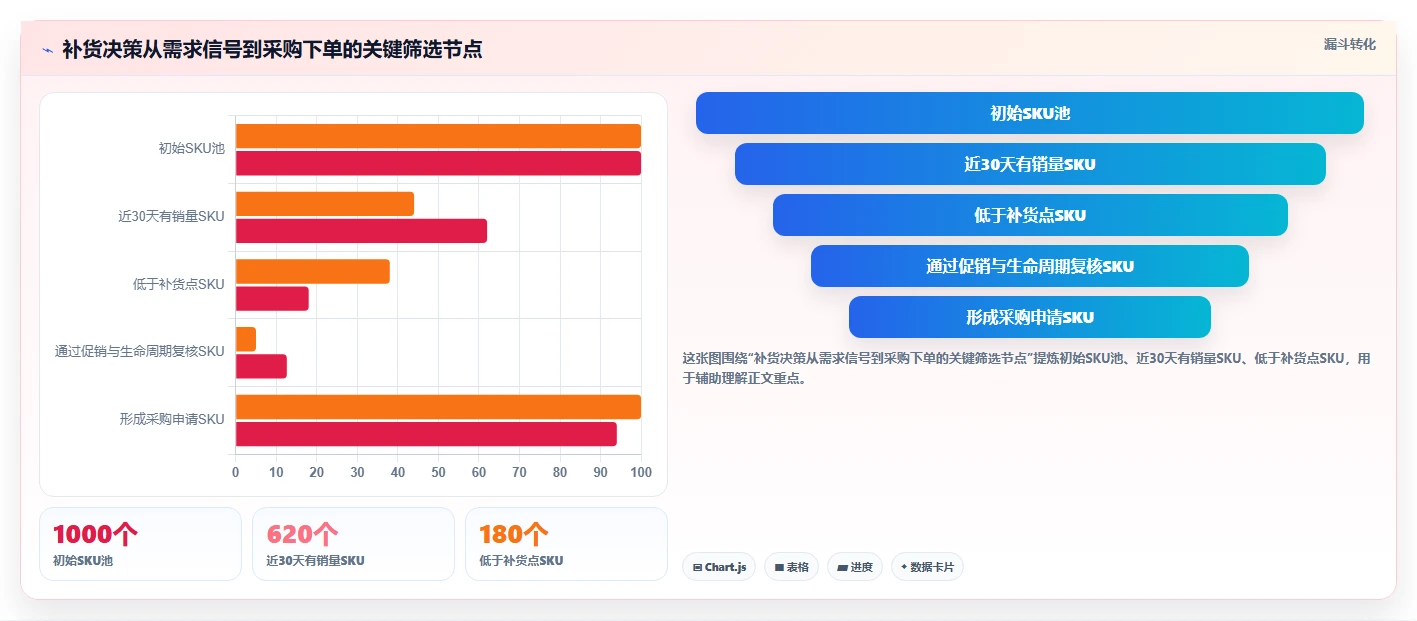Click the orange bar for 低于补货点SKU
Image resolution: width=1417 pixels, height=621 pixels.
313,271
